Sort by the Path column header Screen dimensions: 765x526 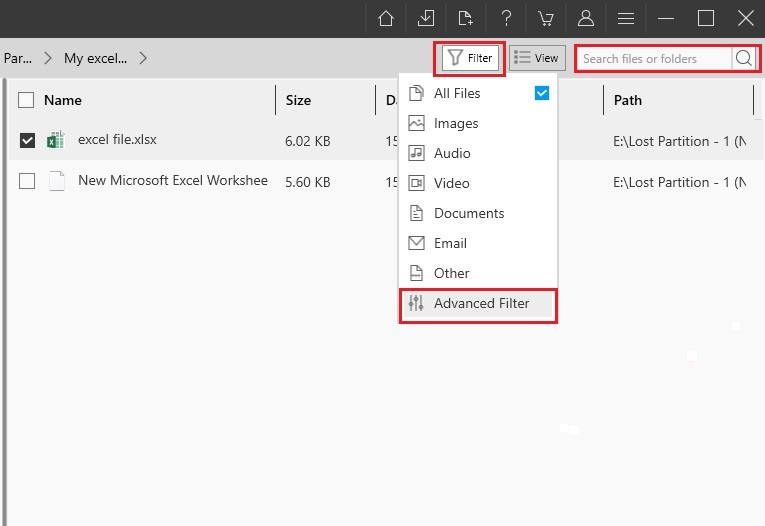coord(627,100)
